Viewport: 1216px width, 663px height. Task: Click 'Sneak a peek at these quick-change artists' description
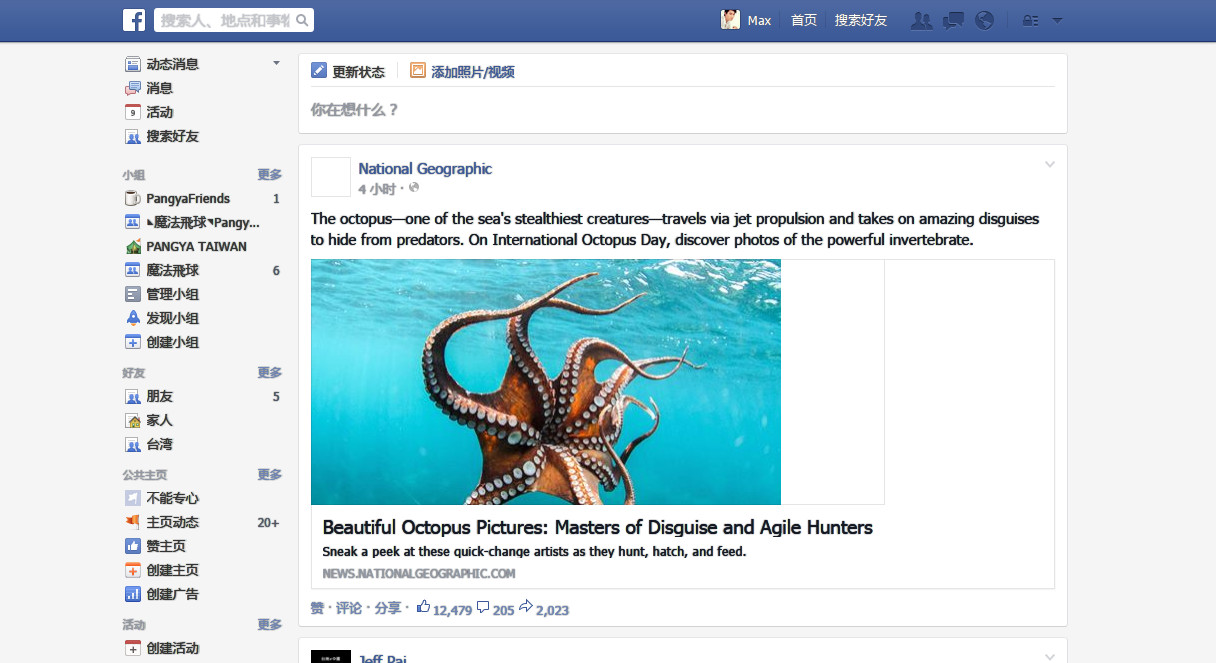coord(534,551)
